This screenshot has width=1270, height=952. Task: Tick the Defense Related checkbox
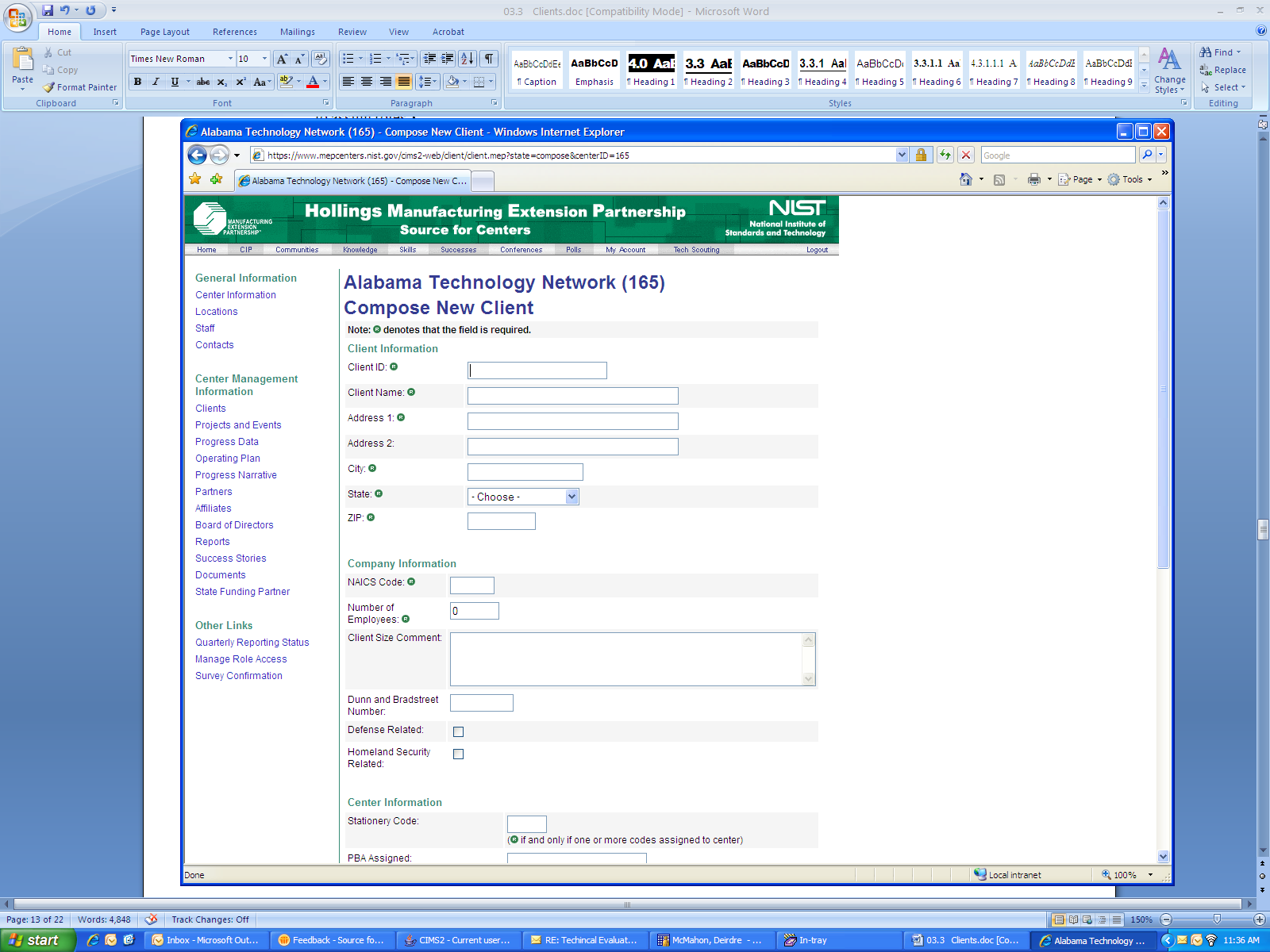[x=458, y=731]
